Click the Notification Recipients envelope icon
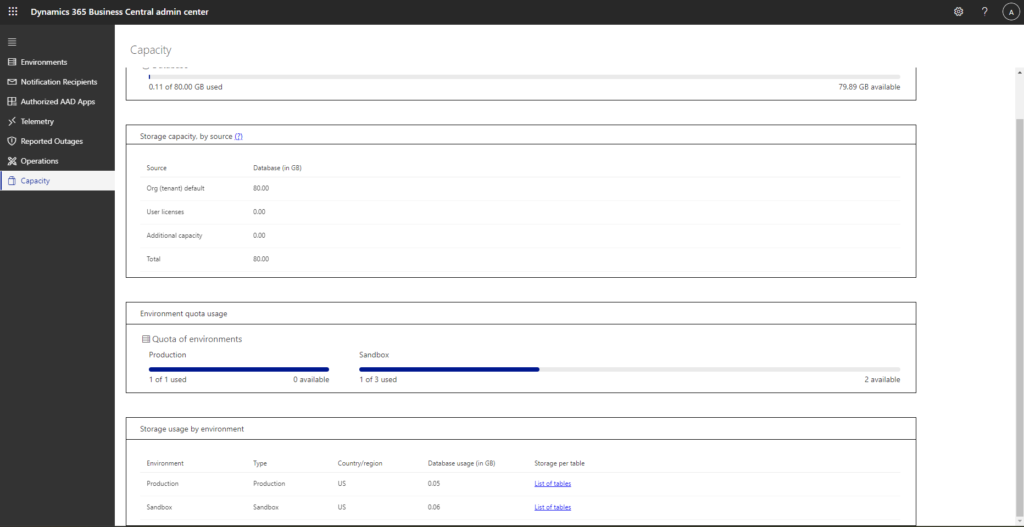Viewport: 1024px width, 527px height. pos(12,82)
